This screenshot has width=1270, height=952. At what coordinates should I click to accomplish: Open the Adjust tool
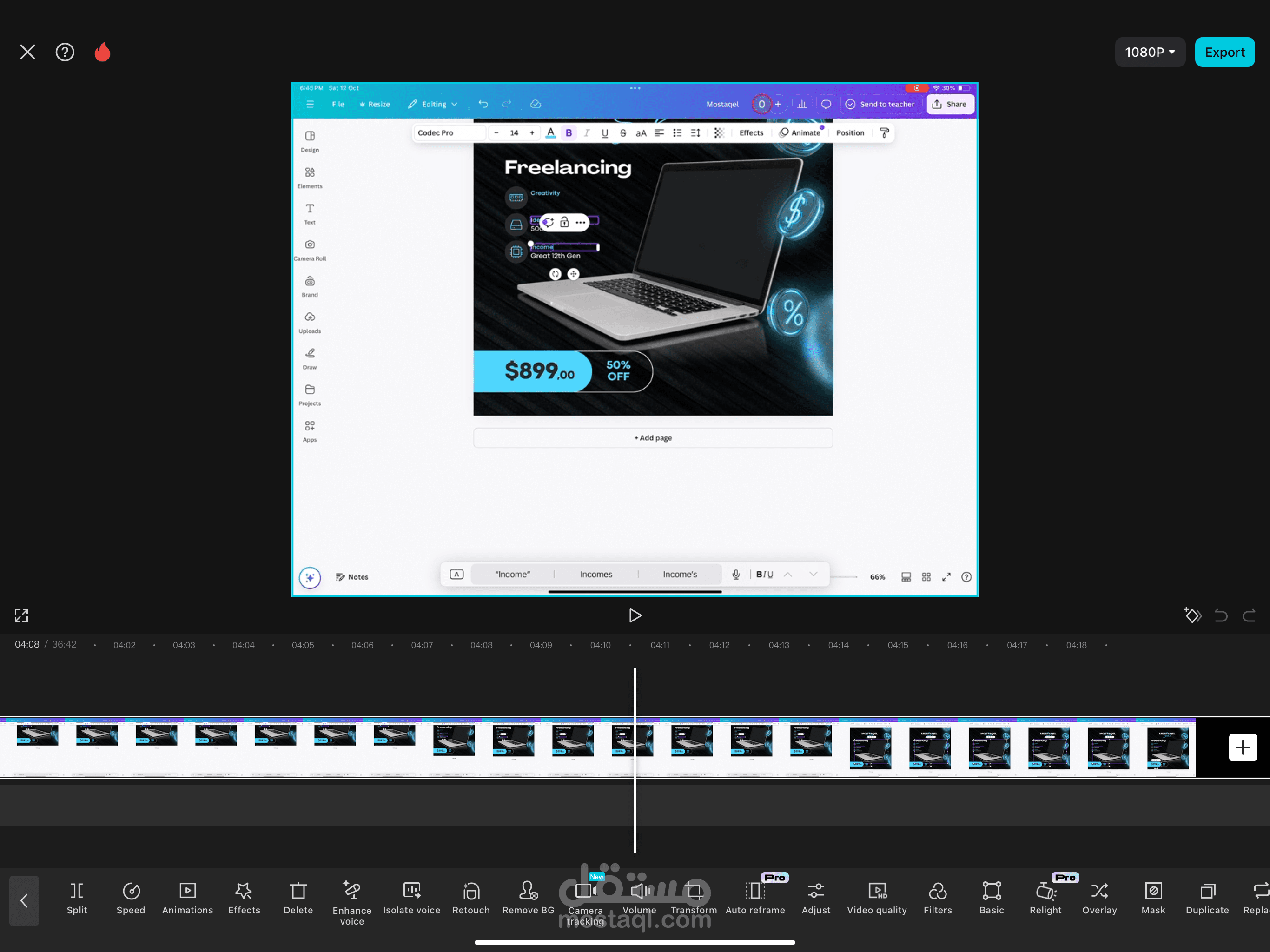coord(815,898)
